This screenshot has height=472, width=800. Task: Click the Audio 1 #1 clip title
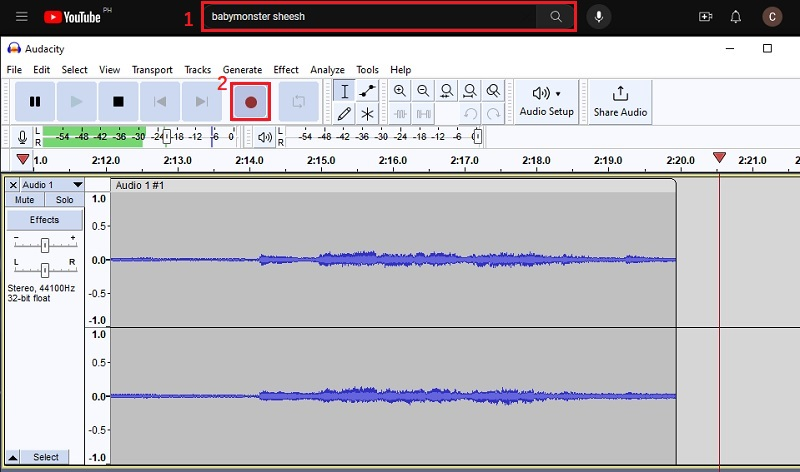(x=140, y=185)
